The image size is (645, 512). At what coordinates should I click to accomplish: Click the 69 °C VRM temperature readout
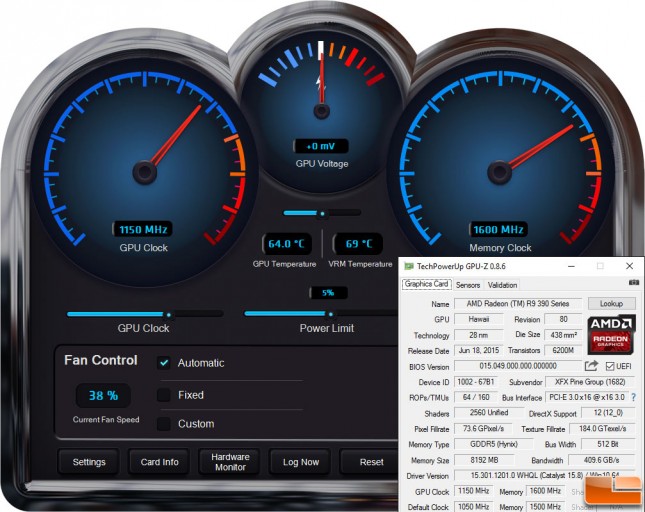tap(358, 244)
